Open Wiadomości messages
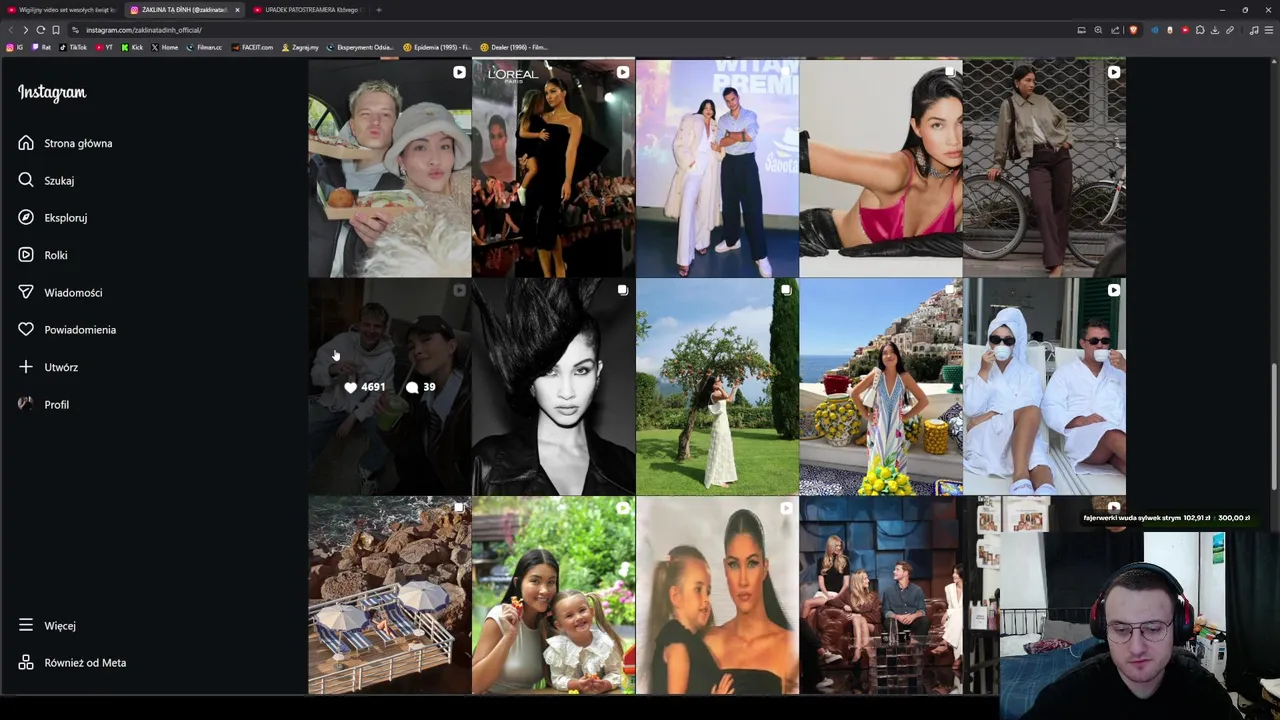This screenshot has height=720, width=1280. (x=60, y=292)
